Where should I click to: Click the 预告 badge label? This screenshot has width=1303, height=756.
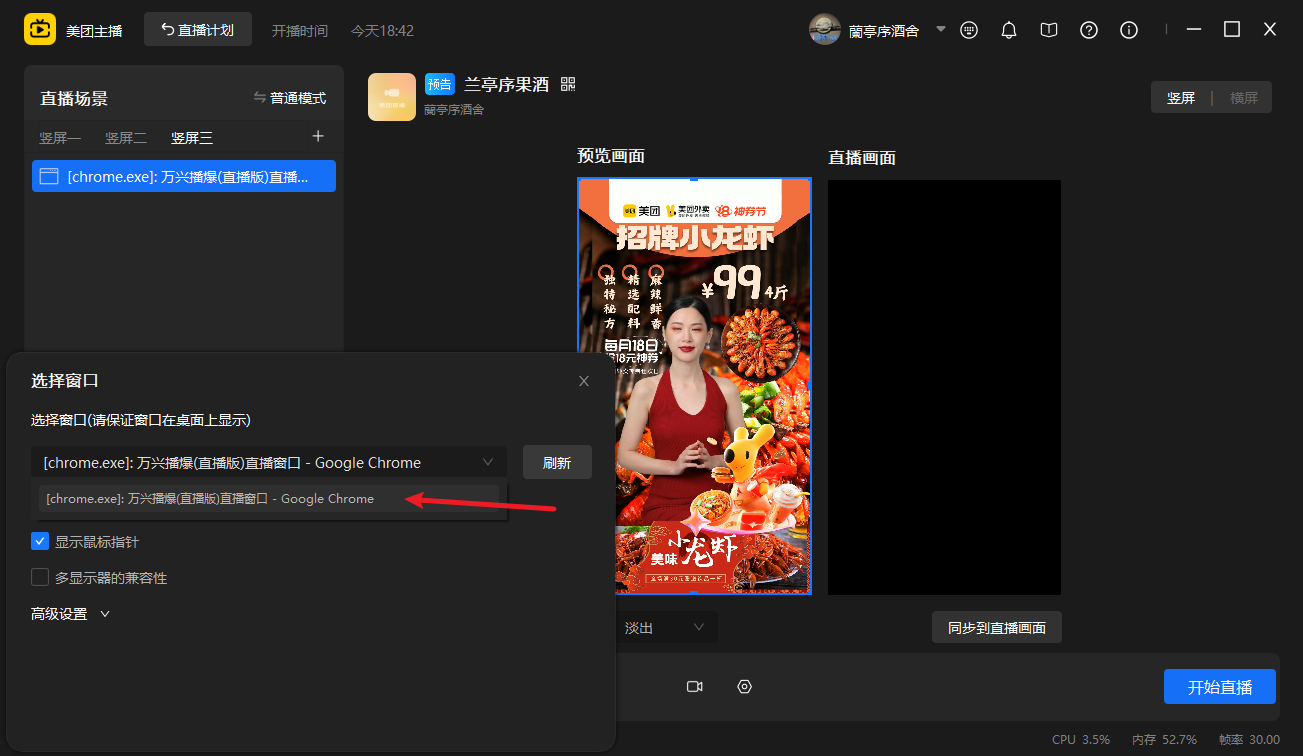click(x=440, y=84)
